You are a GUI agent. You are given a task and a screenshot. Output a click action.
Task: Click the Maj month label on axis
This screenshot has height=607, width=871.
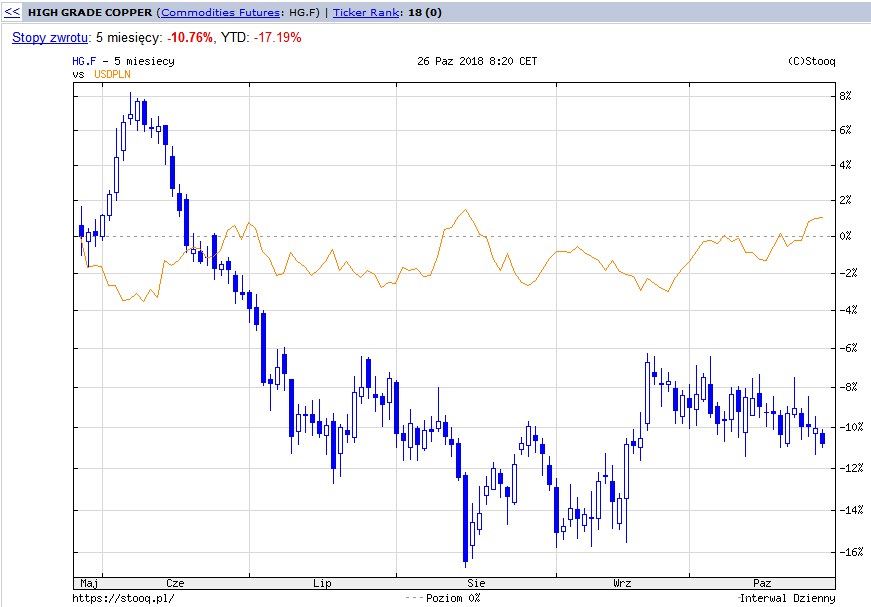click(89, 583)
